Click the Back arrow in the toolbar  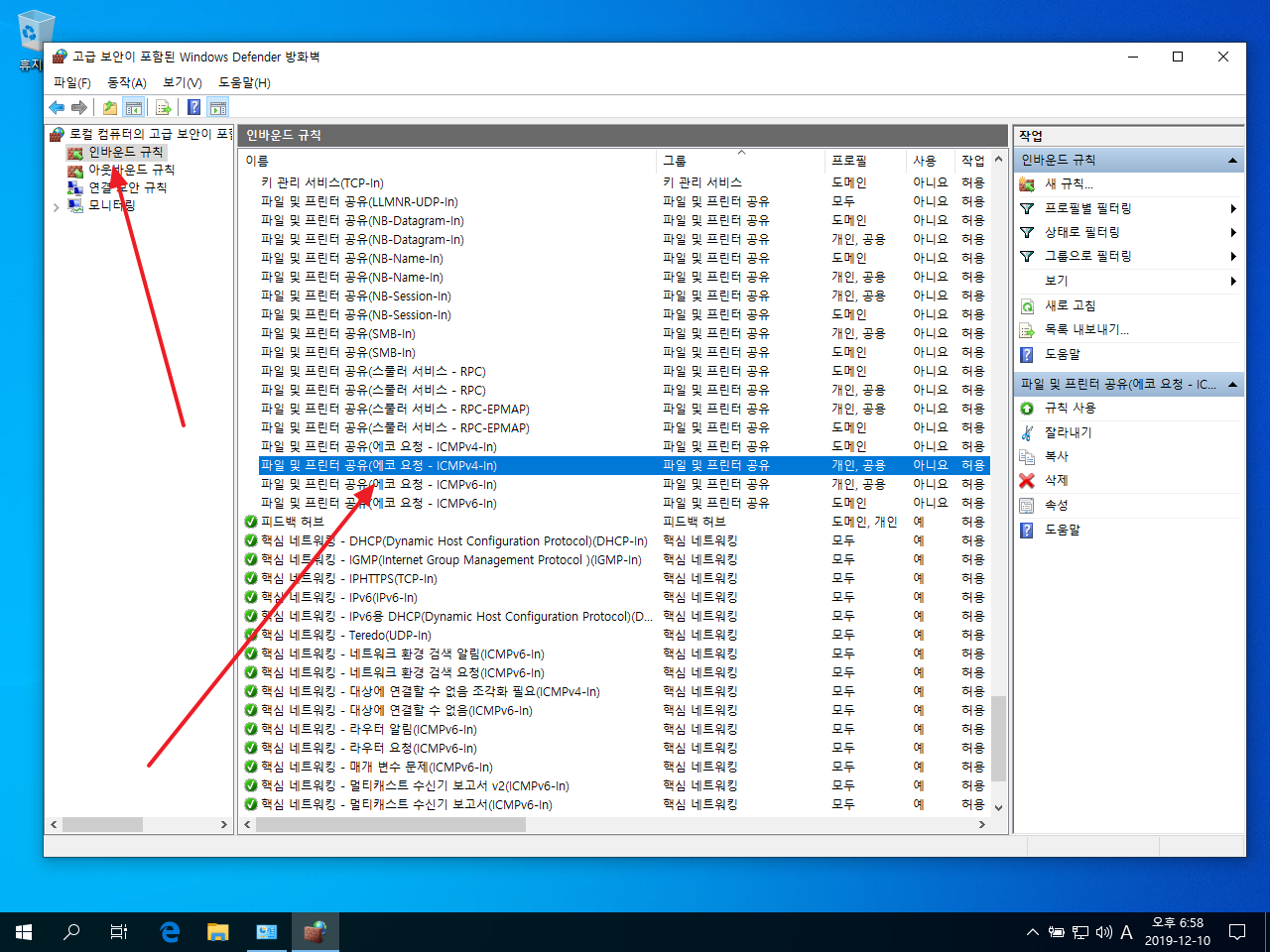[x=57, y=107]
